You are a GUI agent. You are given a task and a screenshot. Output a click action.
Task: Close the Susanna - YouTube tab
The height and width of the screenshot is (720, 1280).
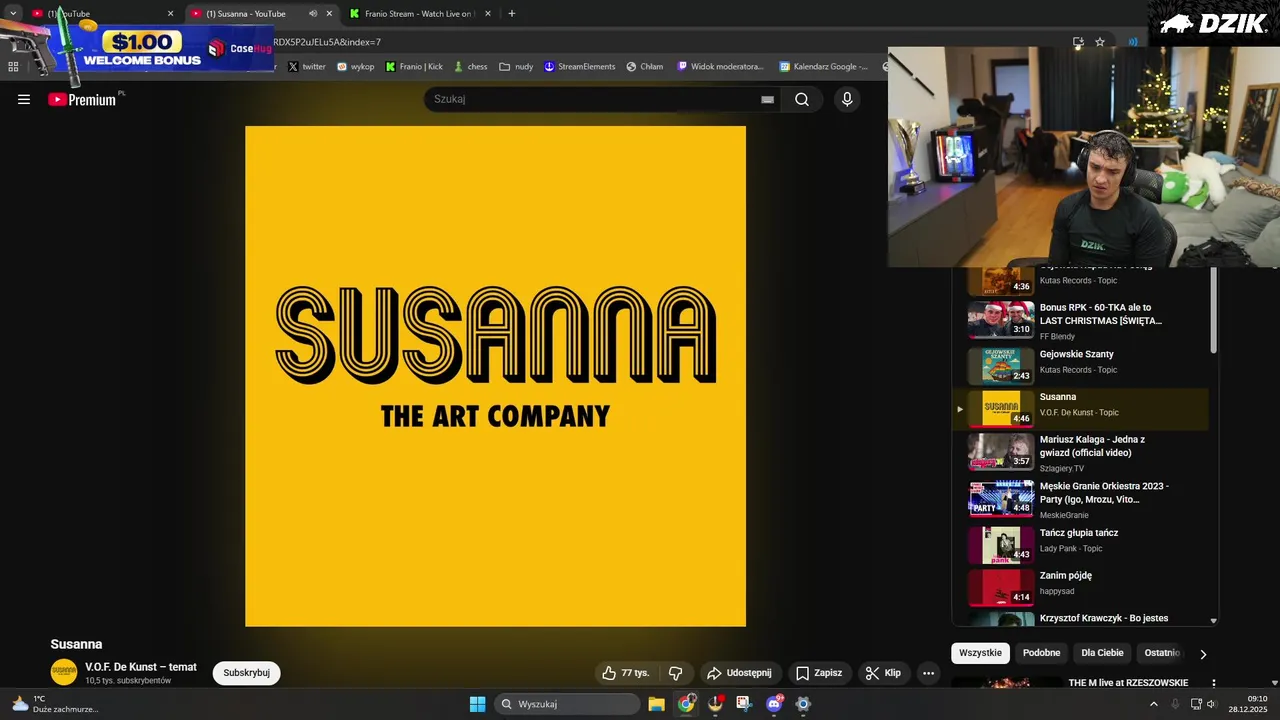pos(329,14)
